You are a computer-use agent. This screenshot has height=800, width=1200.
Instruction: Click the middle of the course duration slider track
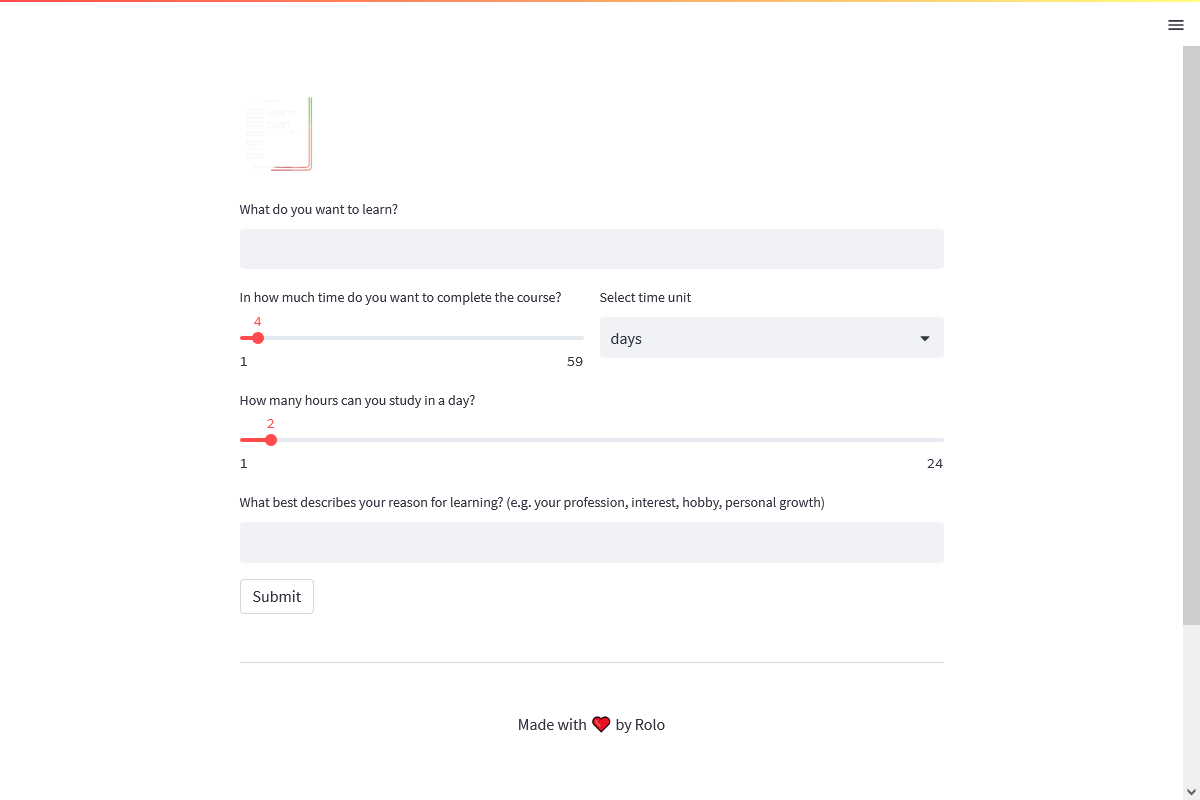pyautogui.click(x=412, y=338)
